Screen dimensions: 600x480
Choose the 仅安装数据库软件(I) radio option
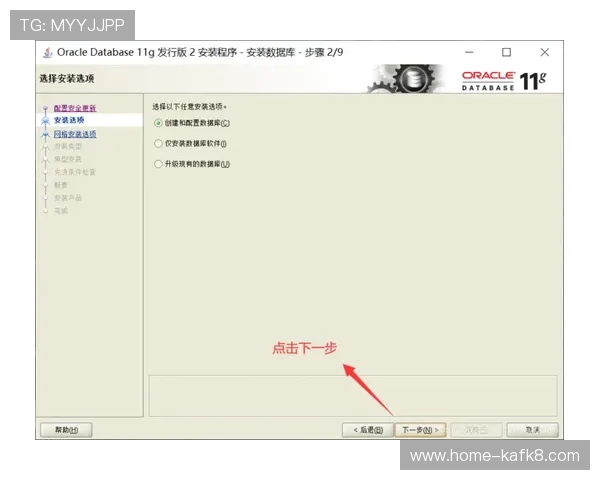coord(190,144)
